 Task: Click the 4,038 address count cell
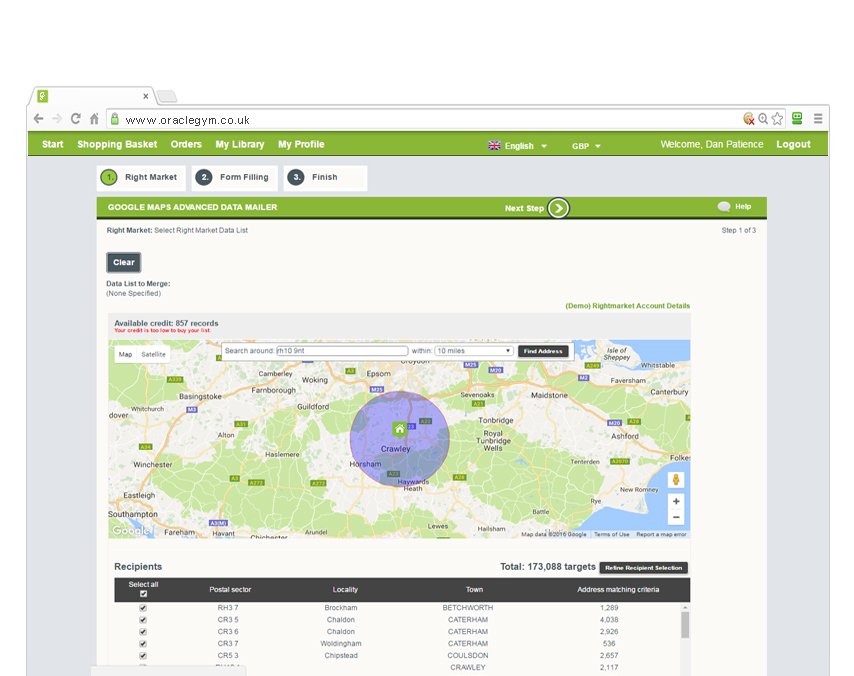(609, 620)
